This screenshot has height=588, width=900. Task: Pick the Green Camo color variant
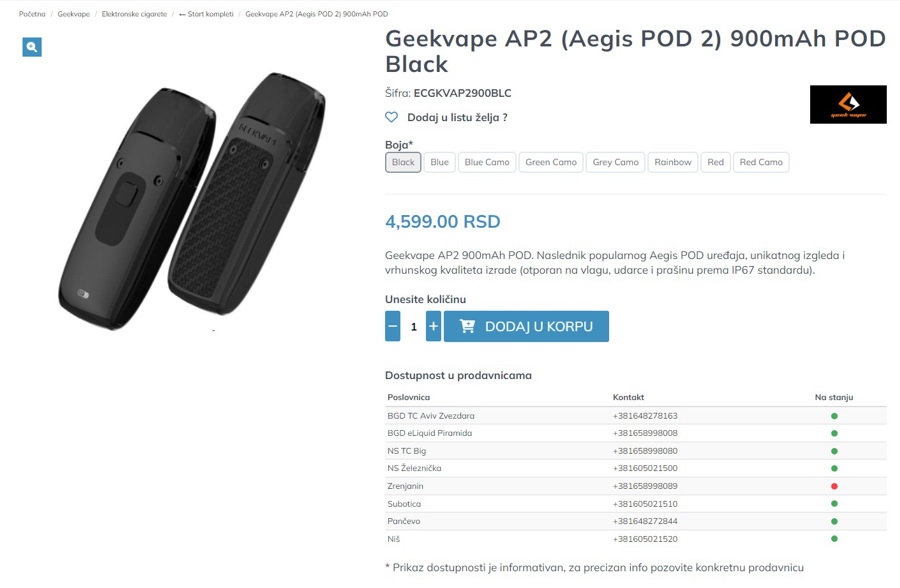coord(551,162)
